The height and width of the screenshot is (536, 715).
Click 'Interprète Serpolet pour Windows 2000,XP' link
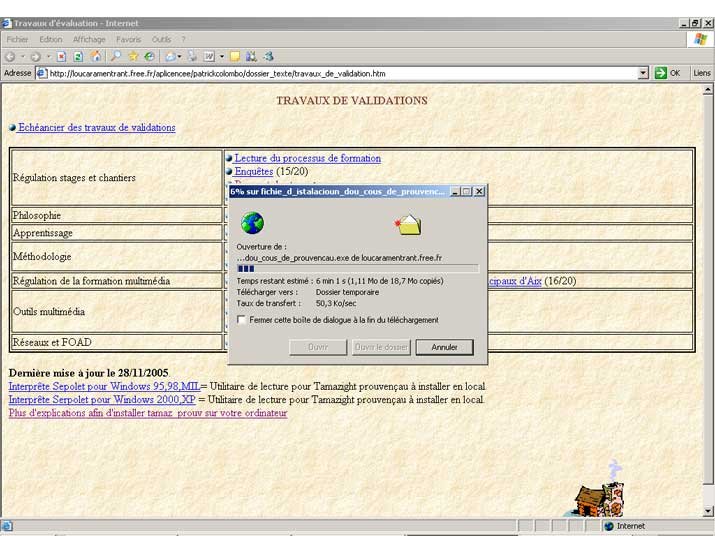102,400
